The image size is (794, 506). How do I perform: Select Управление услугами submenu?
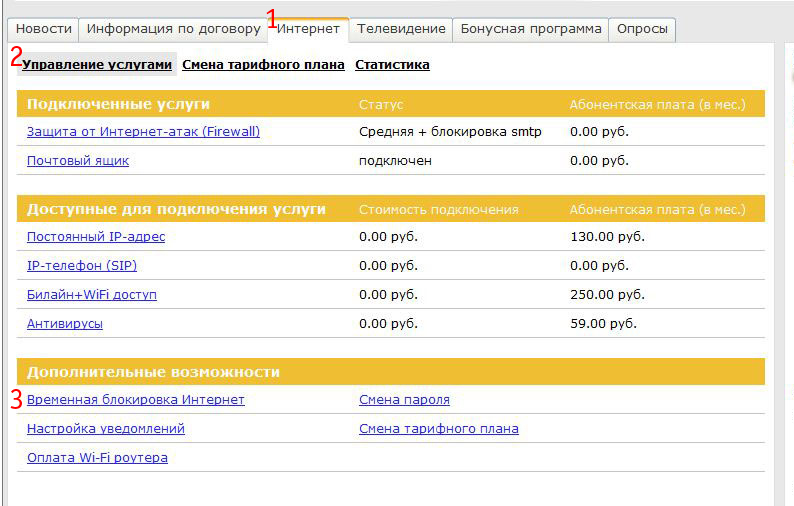[x=97, y=65]
